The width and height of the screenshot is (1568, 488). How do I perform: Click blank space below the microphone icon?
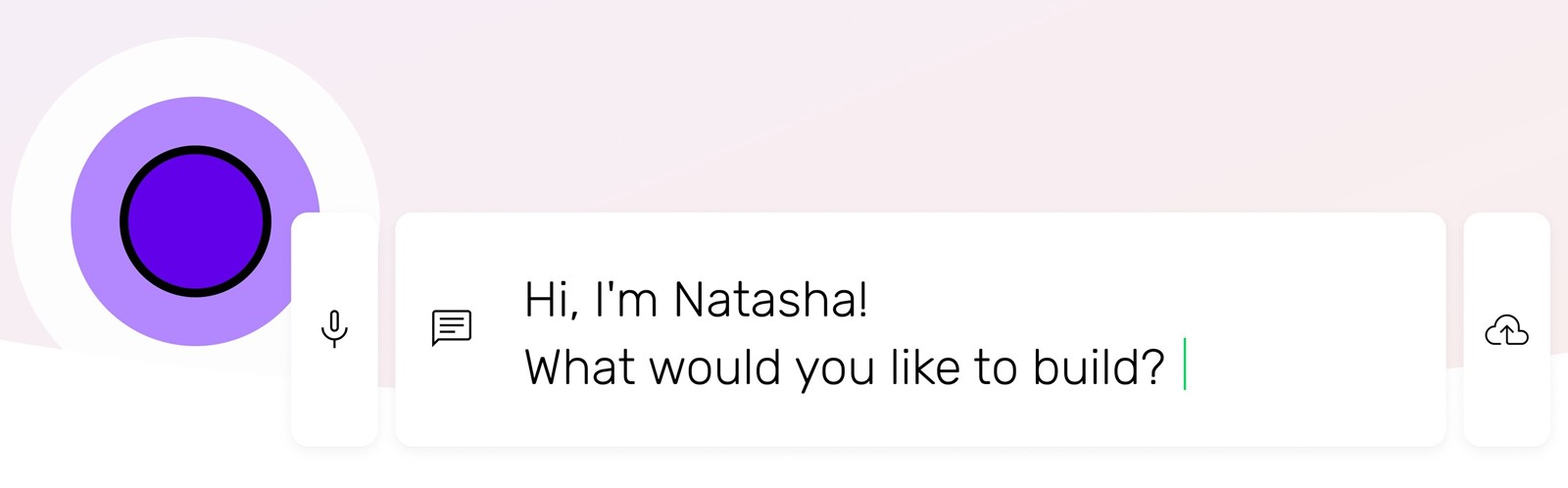pyautogui.click(x=334, y=402)
